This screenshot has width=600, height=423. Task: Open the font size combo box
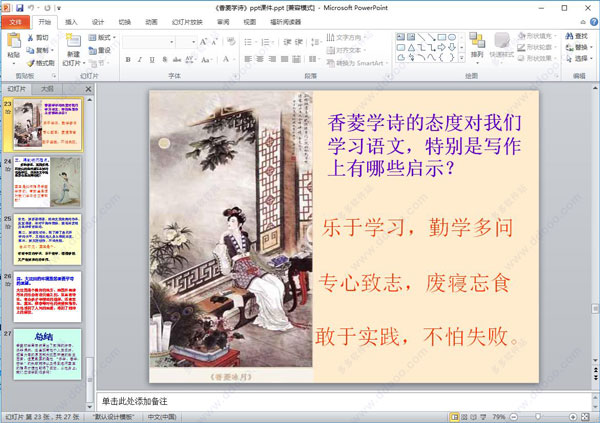tap(186, 42)
